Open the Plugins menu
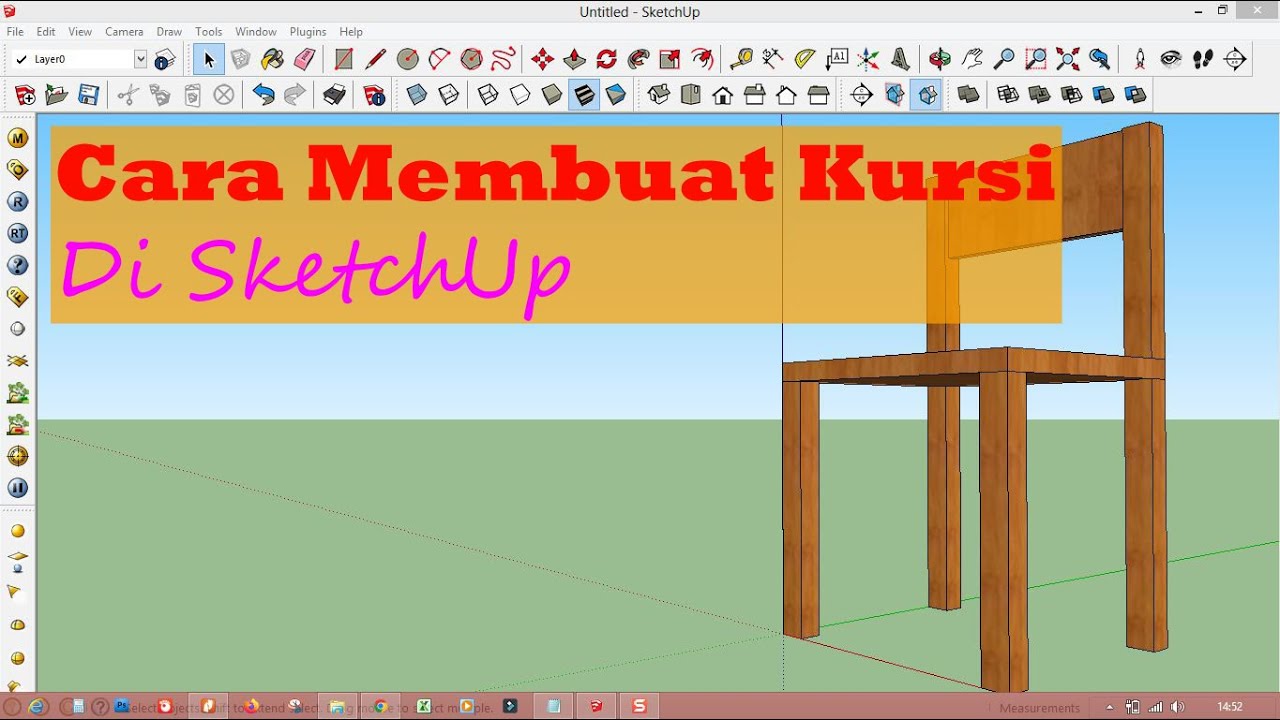The width and height of the screenshot is (1280, 720). pos(307,32)
